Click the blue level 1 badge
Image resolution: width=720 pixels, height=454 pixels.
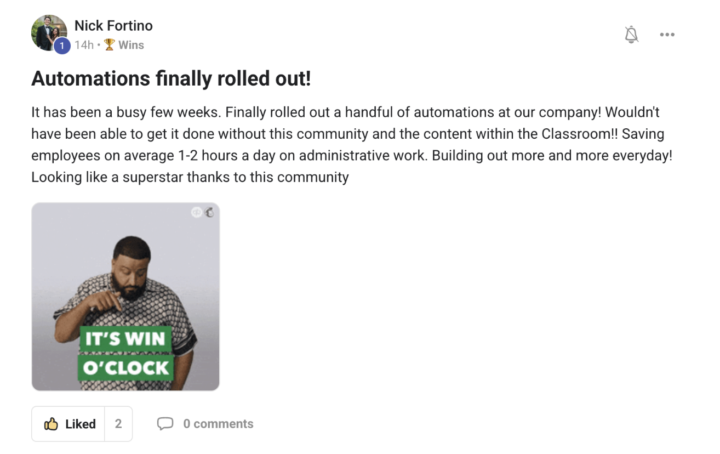click(x=62, y=45)
